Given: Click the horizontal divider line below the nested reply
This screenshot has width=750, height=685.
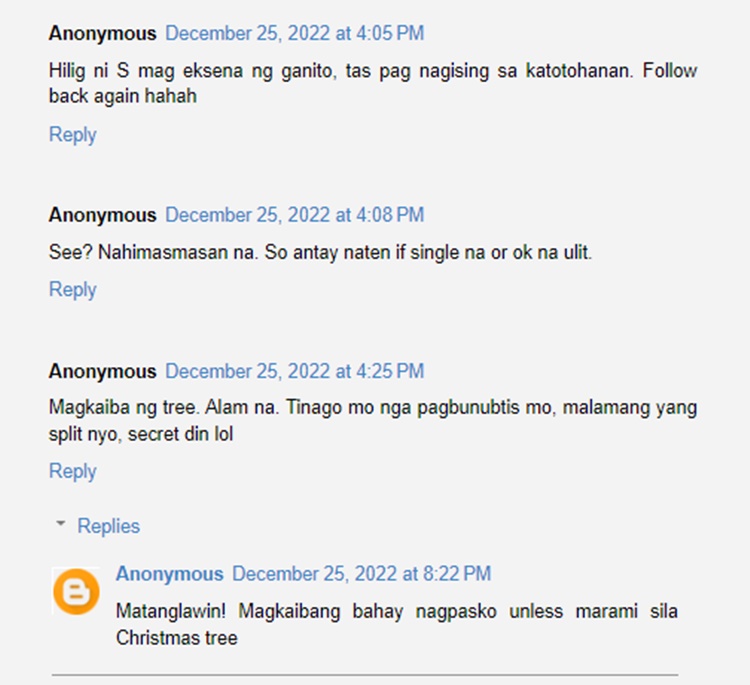Looking at the screenshot, I should (x=365, y=675).
